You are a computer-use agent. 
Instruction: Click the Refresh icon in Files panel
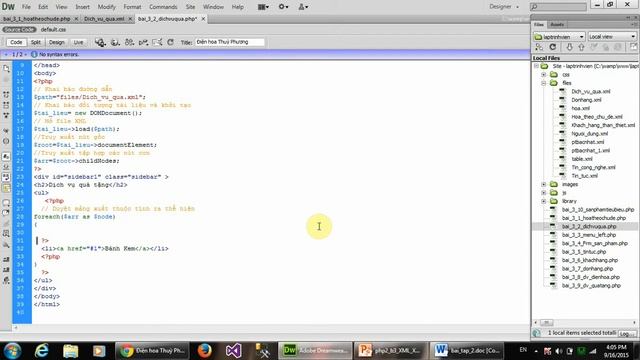pos(553,47)
